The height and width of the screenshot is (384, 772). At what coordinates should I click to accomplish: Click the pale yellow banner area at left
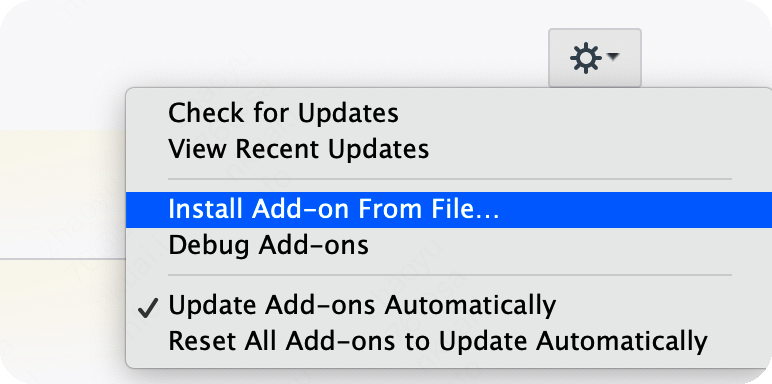[63, 194]
